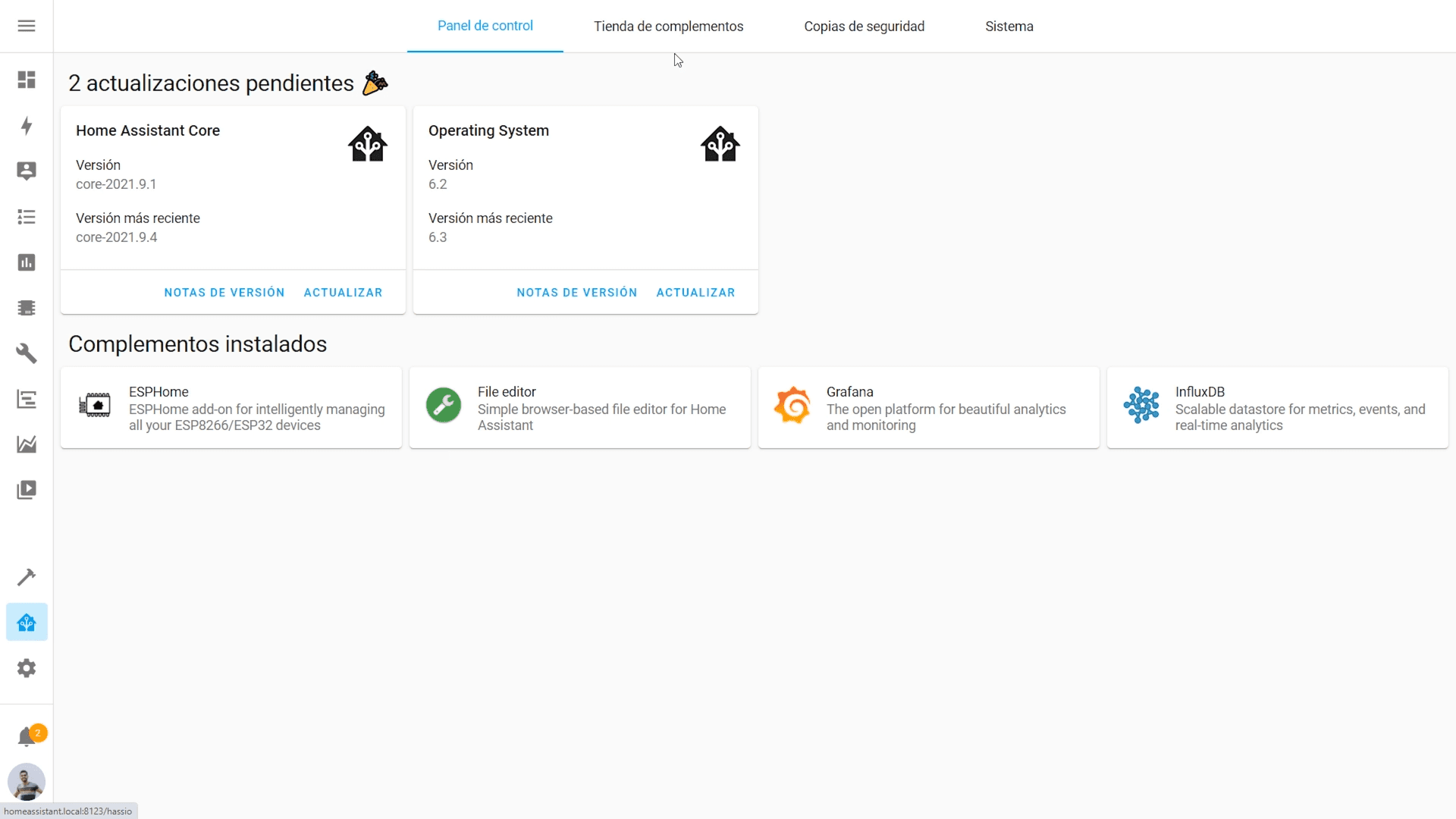Click the File editor wrench icon
1456x819 pixels.
(444, 406)
